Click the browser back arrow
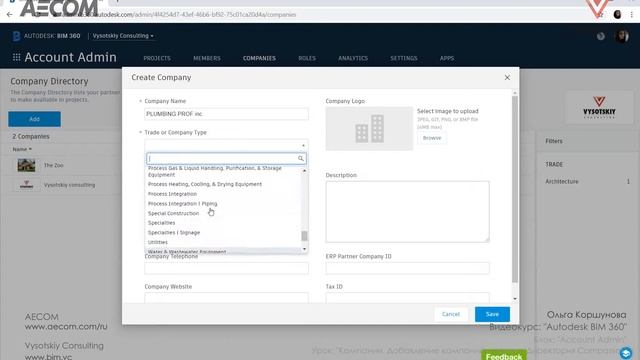This screenshot has width=640, height=360. [9, 15]
